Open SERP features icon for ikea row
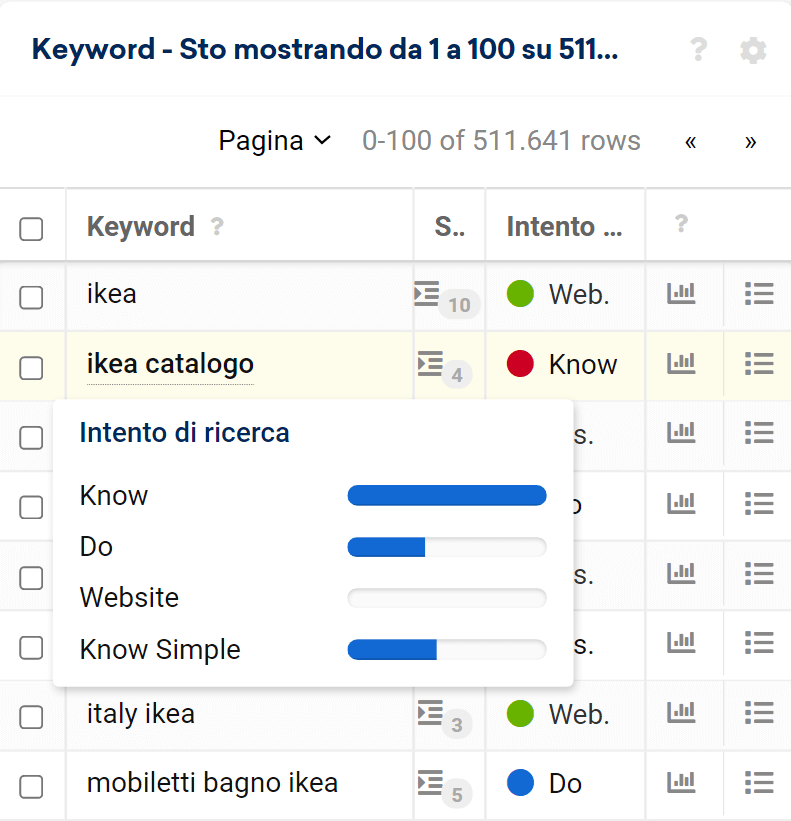Image resolution: width=791 pixels, height=821 pixels. 426,293
